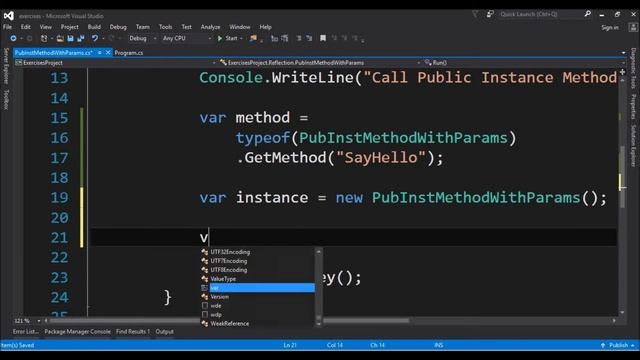Click the feedback icon beside Quick Launch
640x360 pixels.
tap(490, 14)
